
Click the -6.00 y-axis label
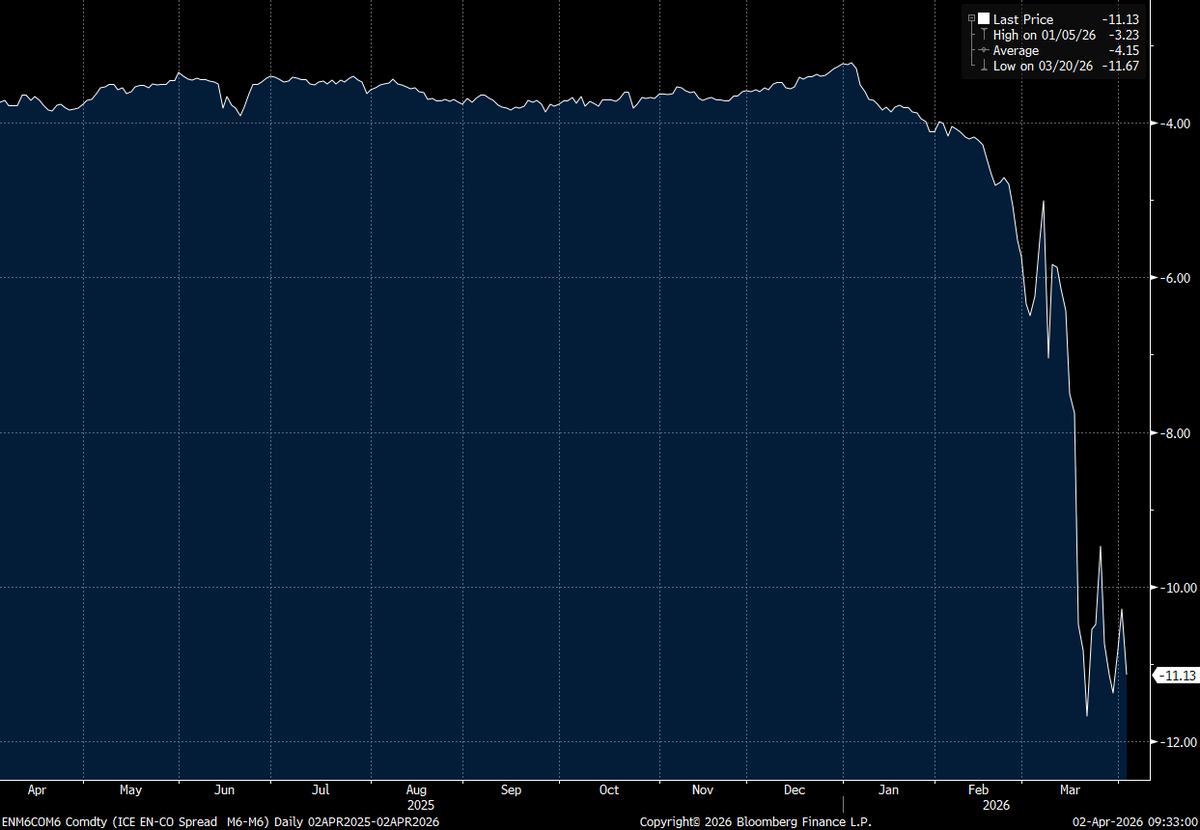[x=1175, y=278]
